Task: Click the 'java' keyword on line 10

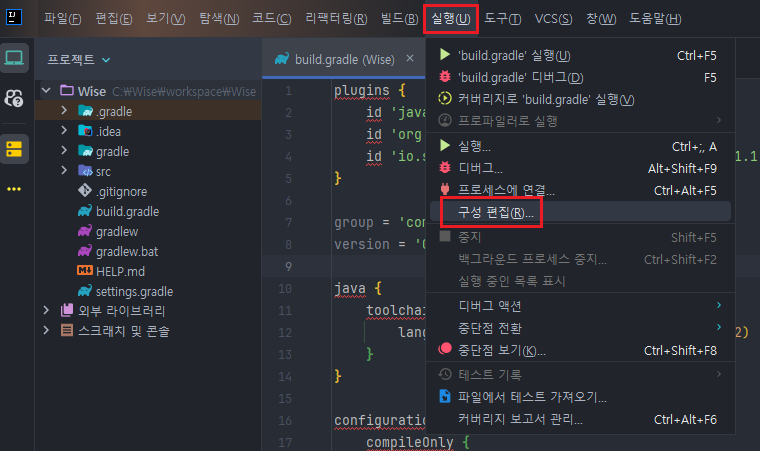Action: (349, 288)
